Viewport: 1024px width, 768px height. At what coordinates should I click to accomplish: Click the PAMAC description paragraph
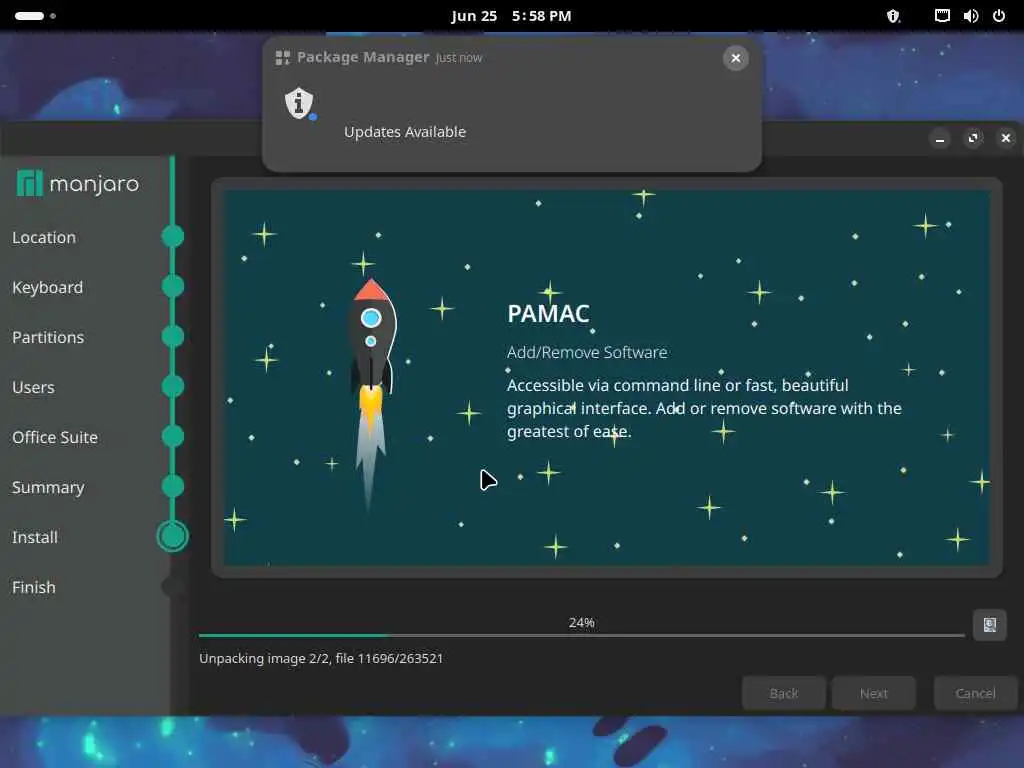704,408
